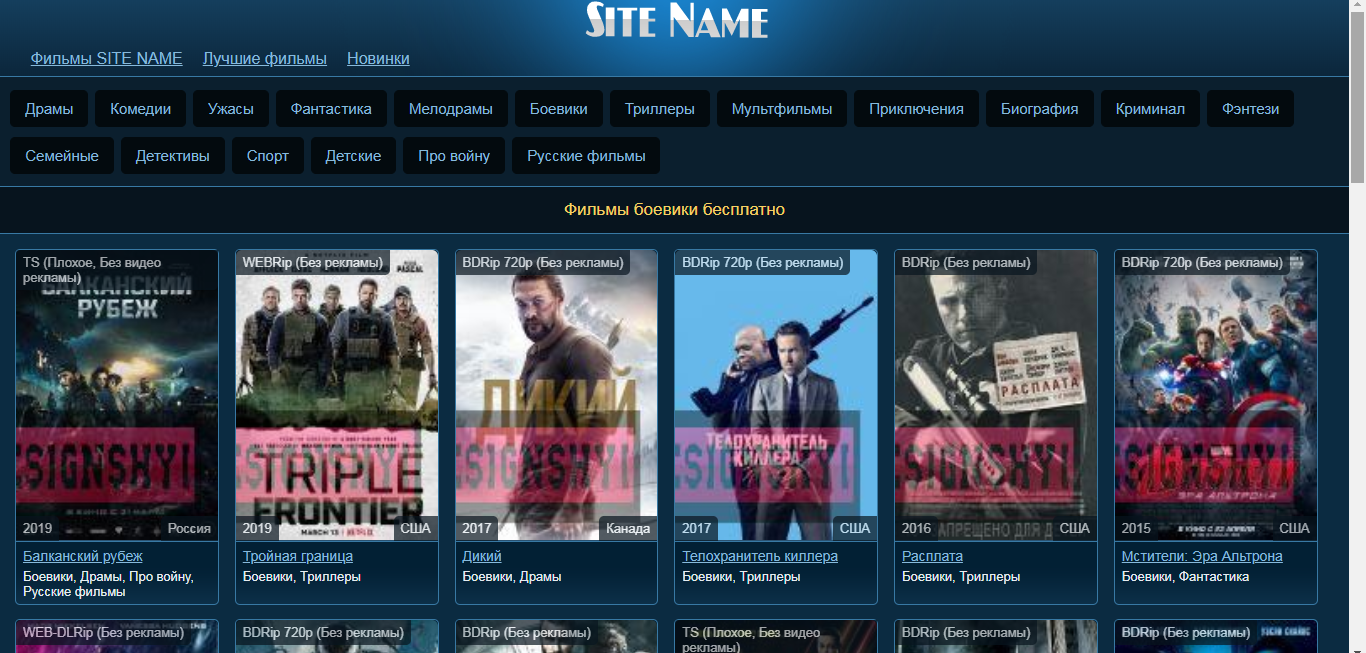Click the Расплата title link
This screenshot has height=653, width=1366.
tap(932, 556)
